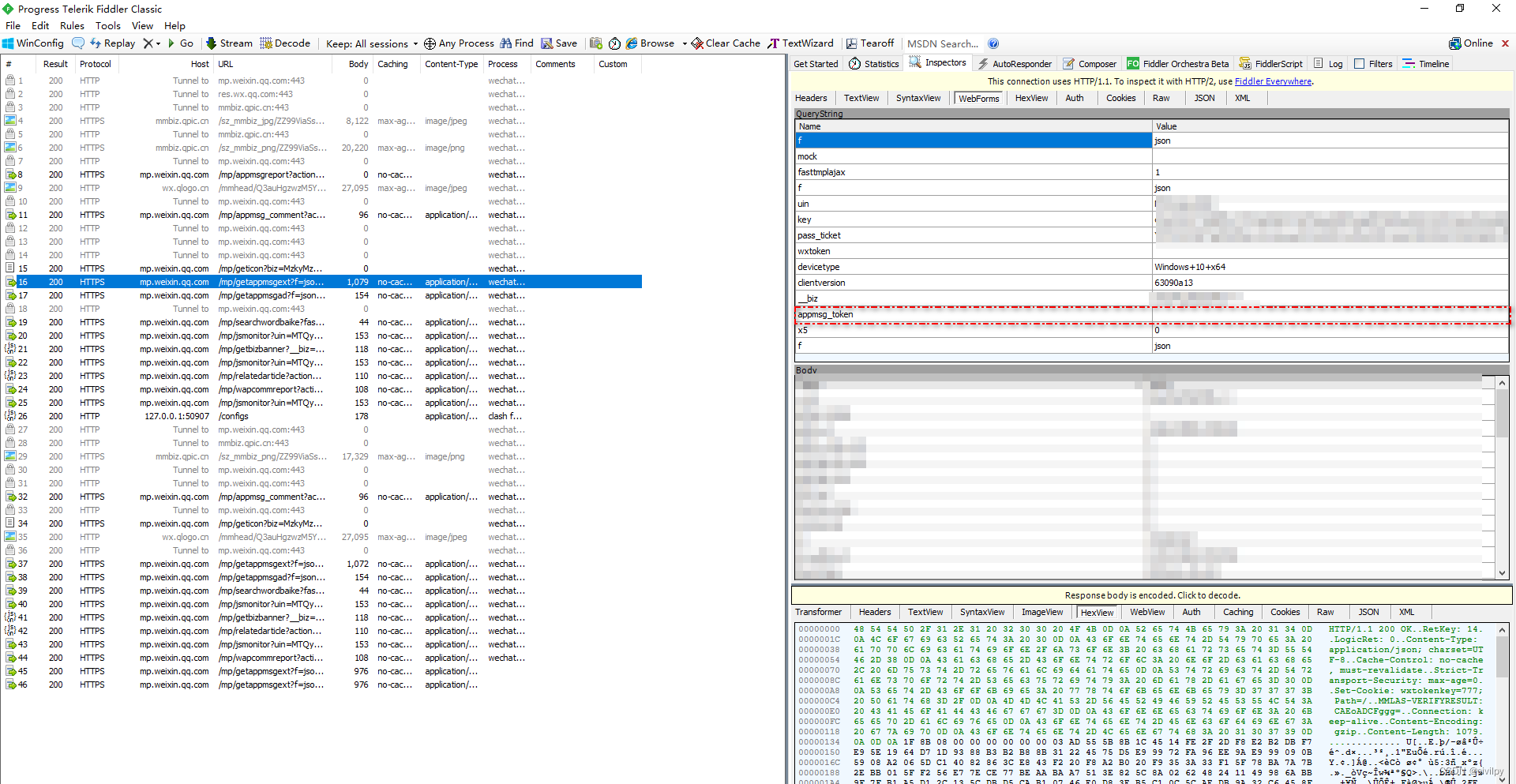Focus the MSDN Search box

point(942,43)
